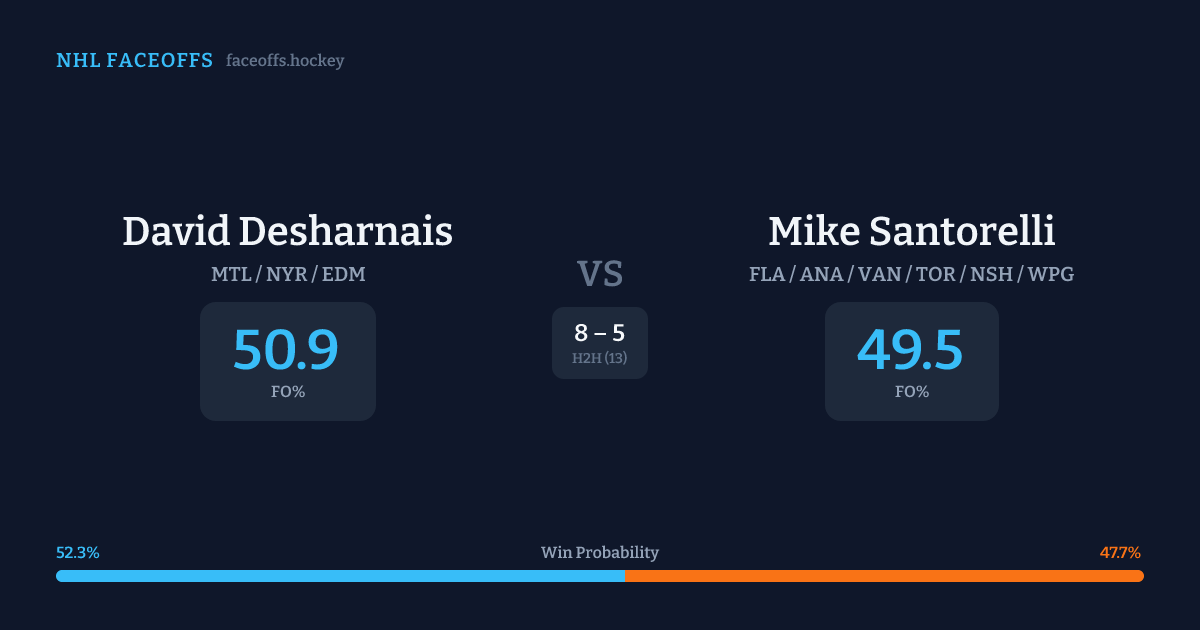Image resolution: width=1200 pixels, height=630 pixels.
Task: Click the VS text between players
Action: coord(600,274)
